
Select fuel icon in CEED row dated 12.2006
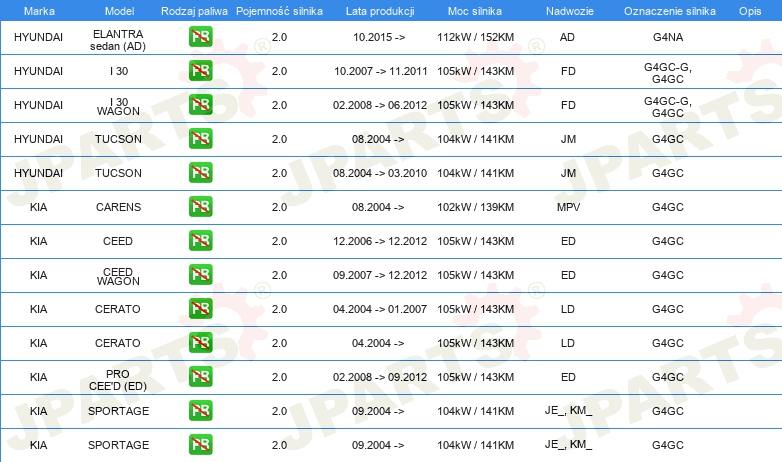(x=200, y=240)
